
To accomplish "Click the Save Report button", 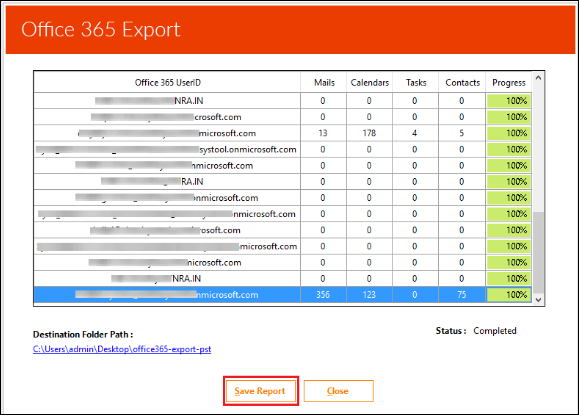I will coord(261,391).
